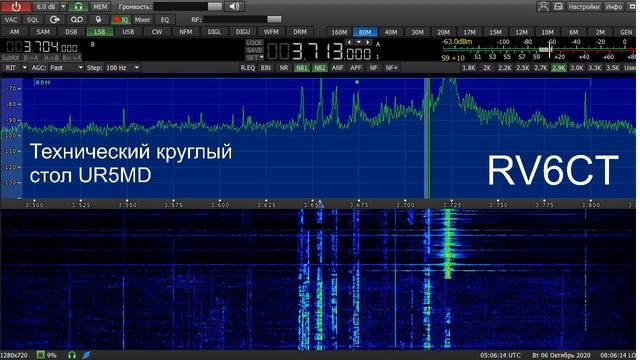Click the printer-like icon near Настройки

pos(558,7)
